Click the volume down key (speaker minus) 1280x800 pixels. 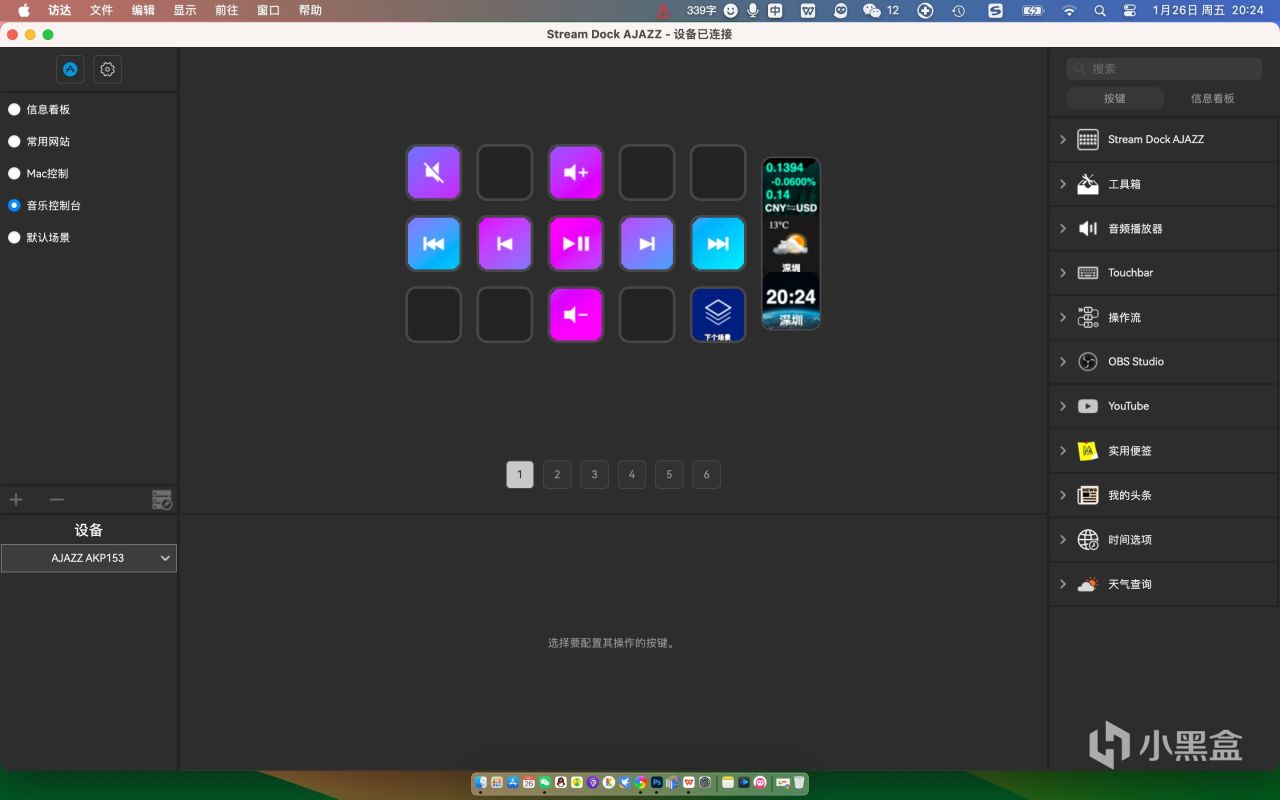(576, 314)
